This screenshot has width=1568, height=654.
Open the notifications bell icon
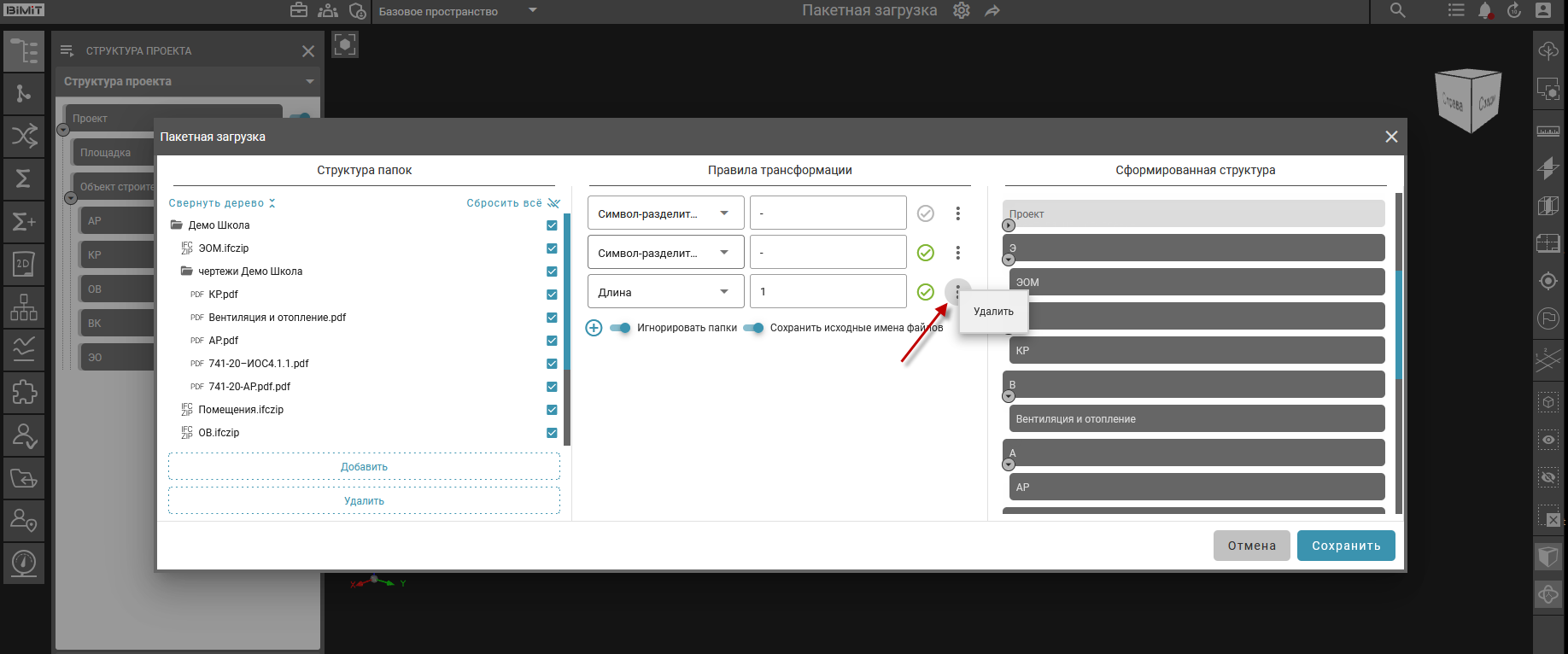coord(1484,11)
